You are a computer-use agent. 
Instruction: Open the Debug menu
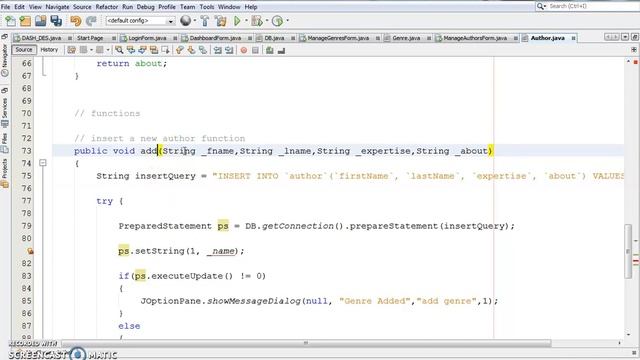145,7
